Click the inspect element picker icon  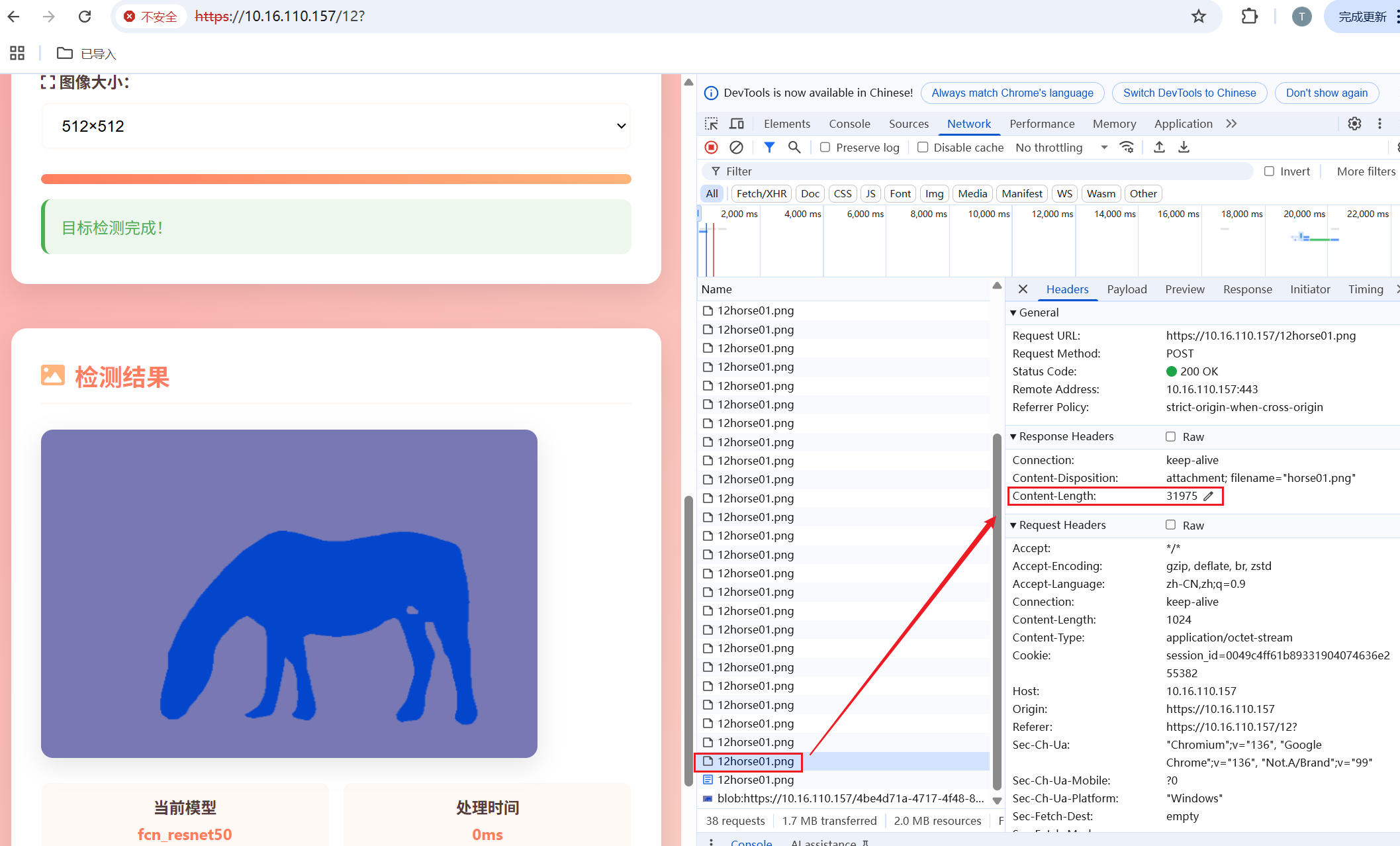pos(712,124)
